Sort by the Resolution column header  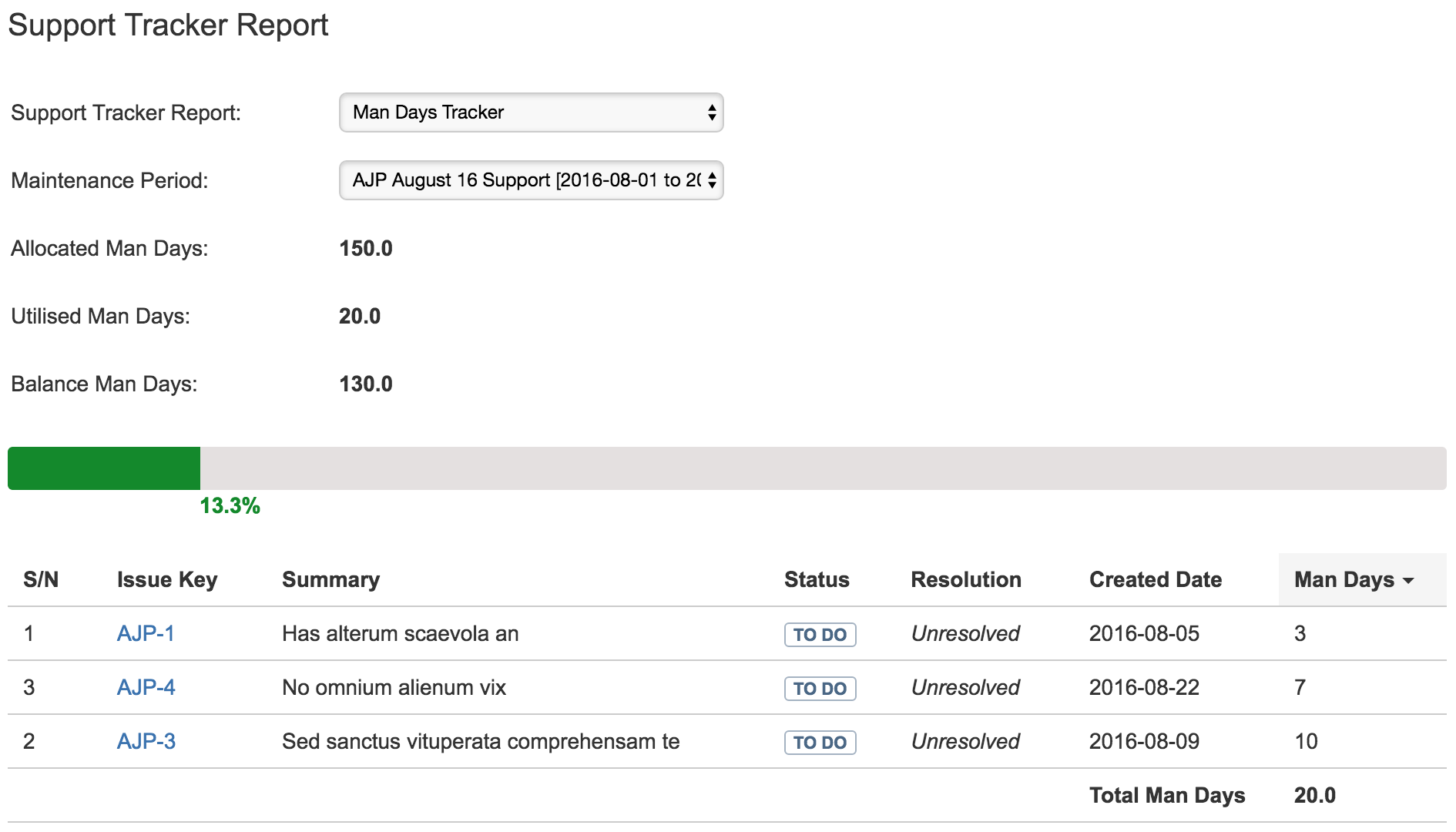966,579
